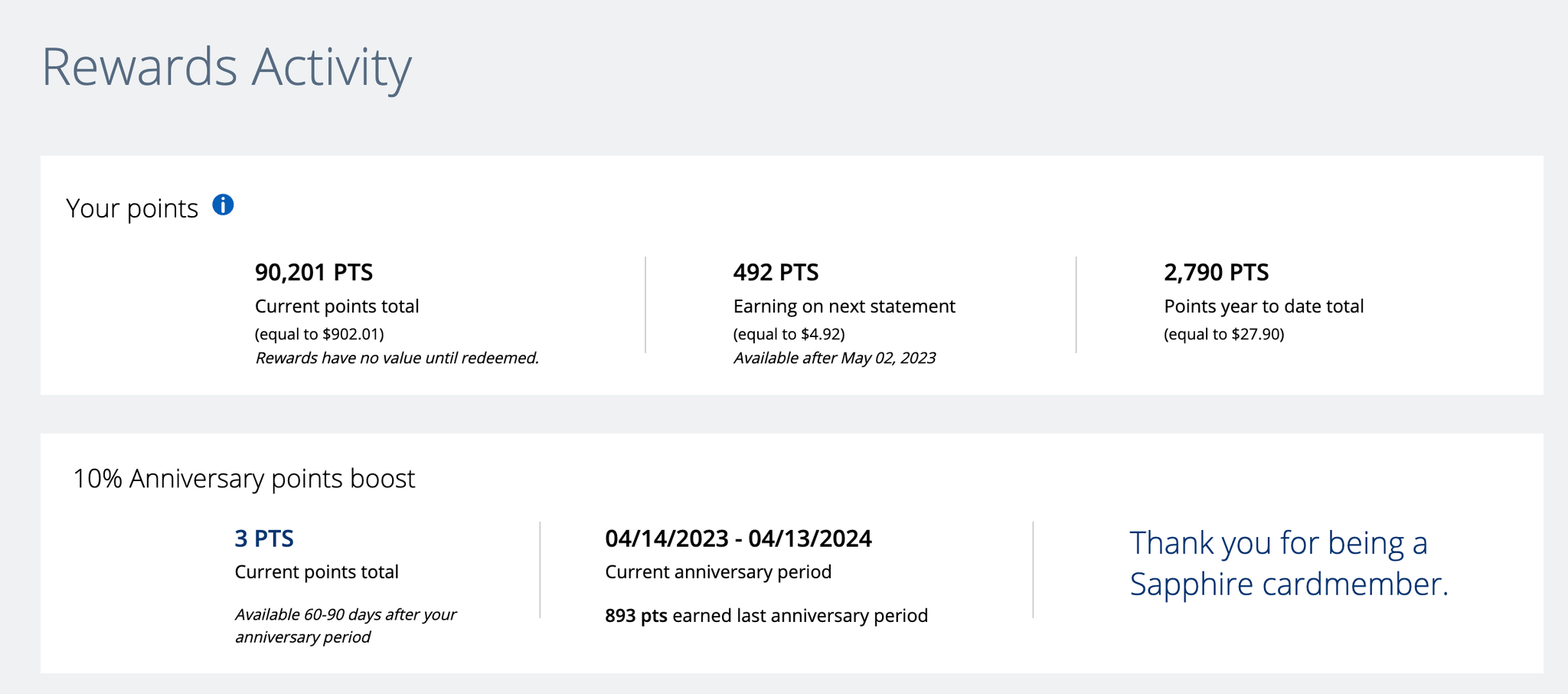Screen dimensions: 1568x694
Task: Click the 10% Anniversary points boost heading
Action: click(243, 478)
